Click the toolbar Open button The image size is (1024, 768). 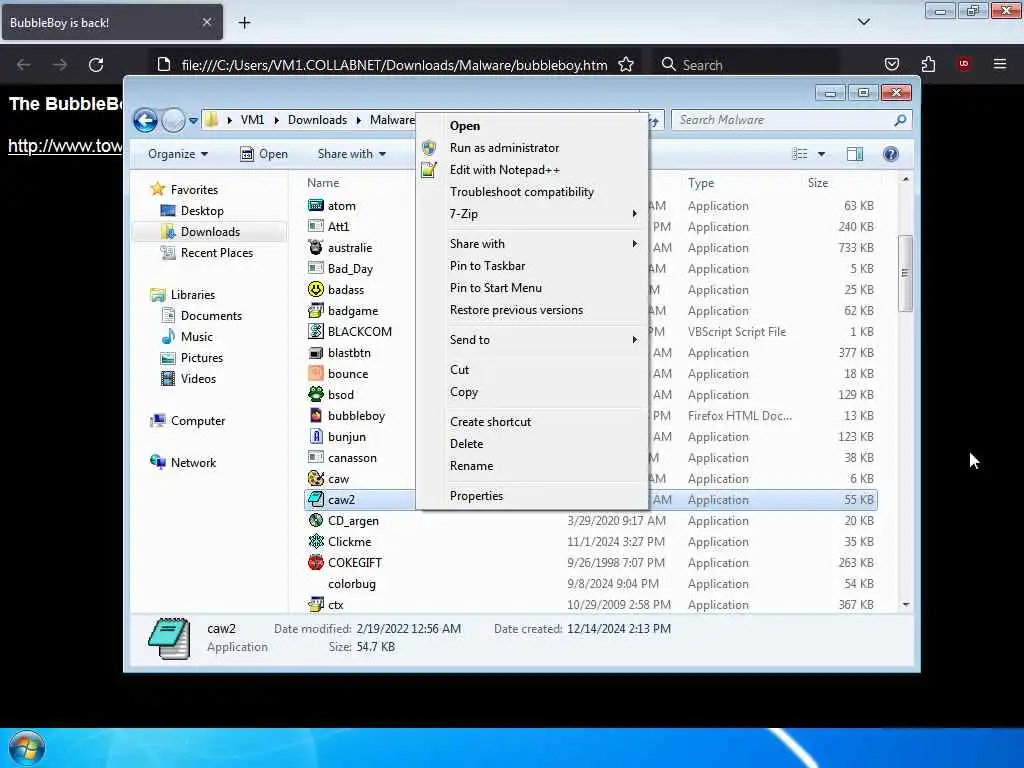[x=264, y=154]
